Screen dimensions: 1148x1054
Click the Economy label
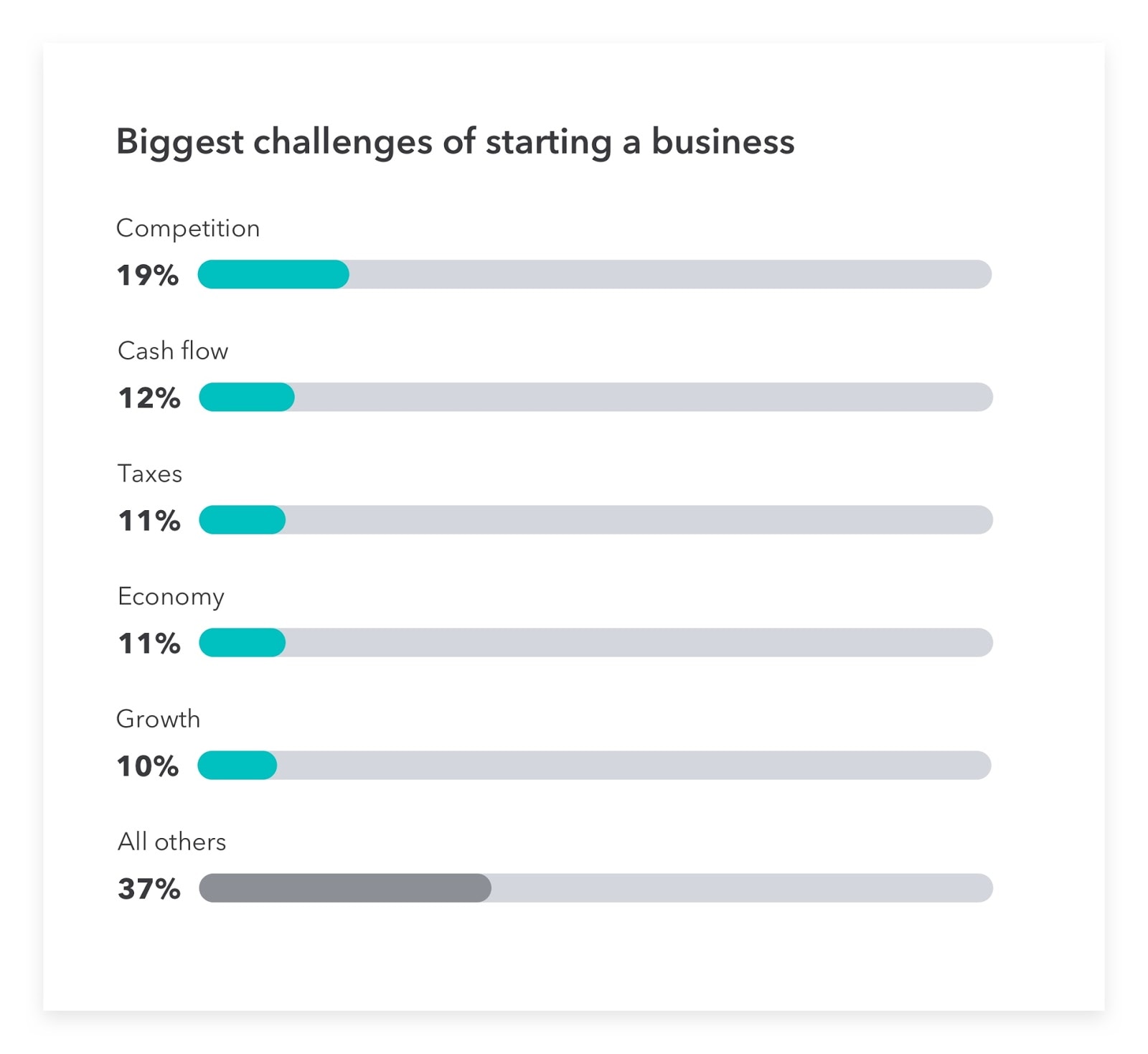[171, 597]
